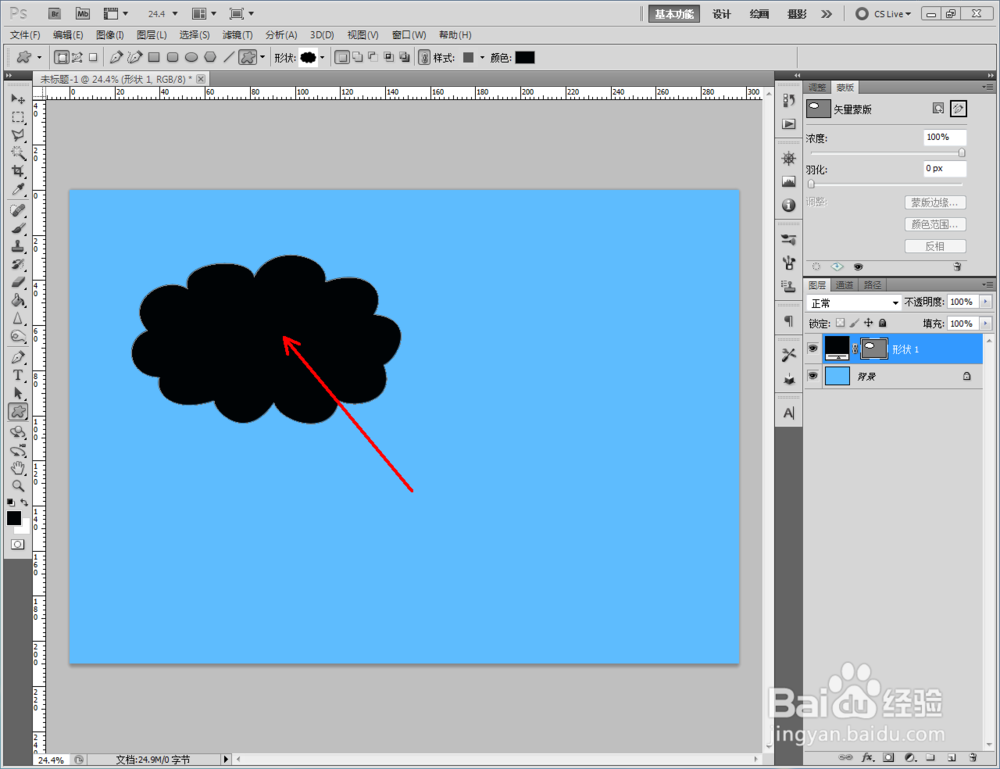This screenshot has width=1000, height=769.
Task: Choose Polygon shape in options bar
Action: [x=210, y=57]
